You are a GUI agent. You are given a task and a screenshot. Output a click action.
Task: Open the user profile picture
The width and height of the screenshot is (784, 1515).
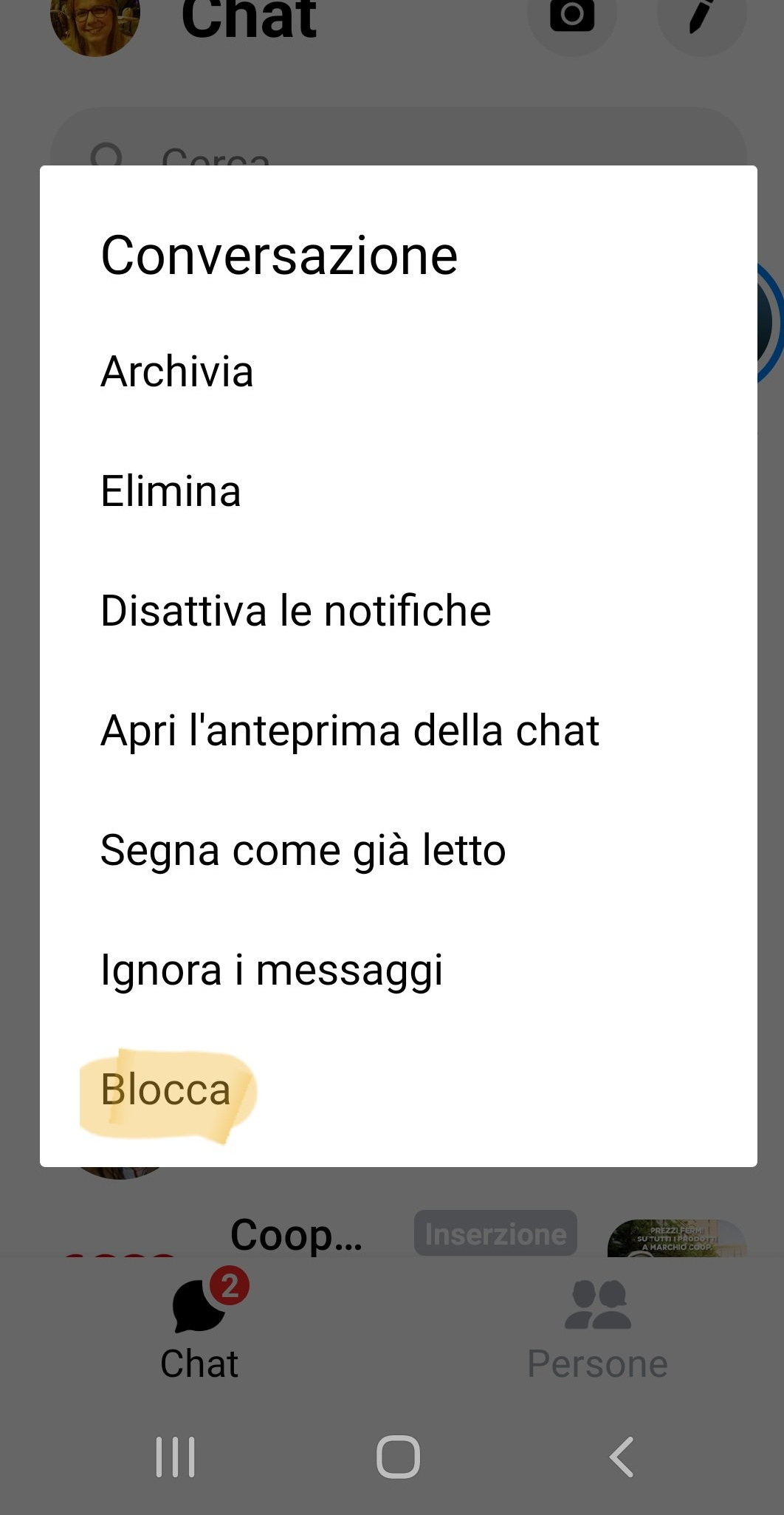tap(94, 22)
